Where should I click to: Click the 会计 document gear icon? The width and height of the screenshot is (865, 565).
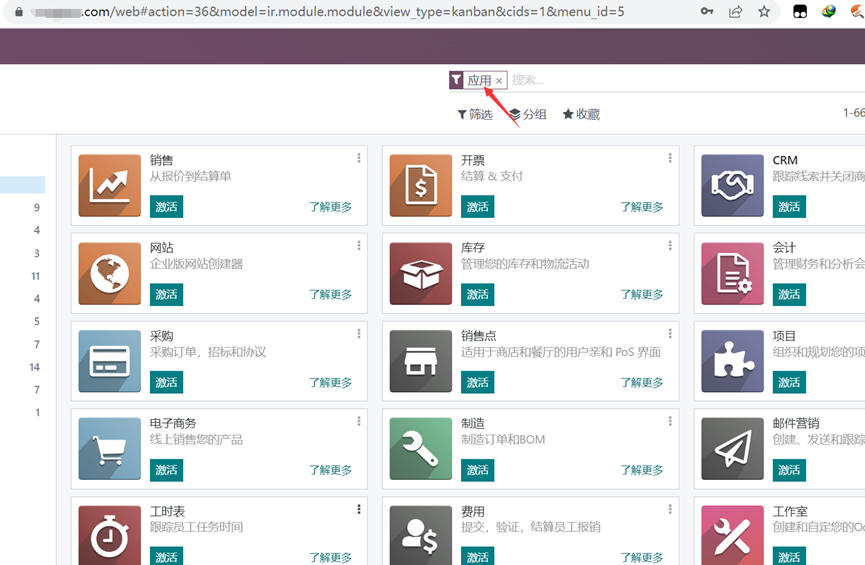pyautogui.click(x=733, y=274)
